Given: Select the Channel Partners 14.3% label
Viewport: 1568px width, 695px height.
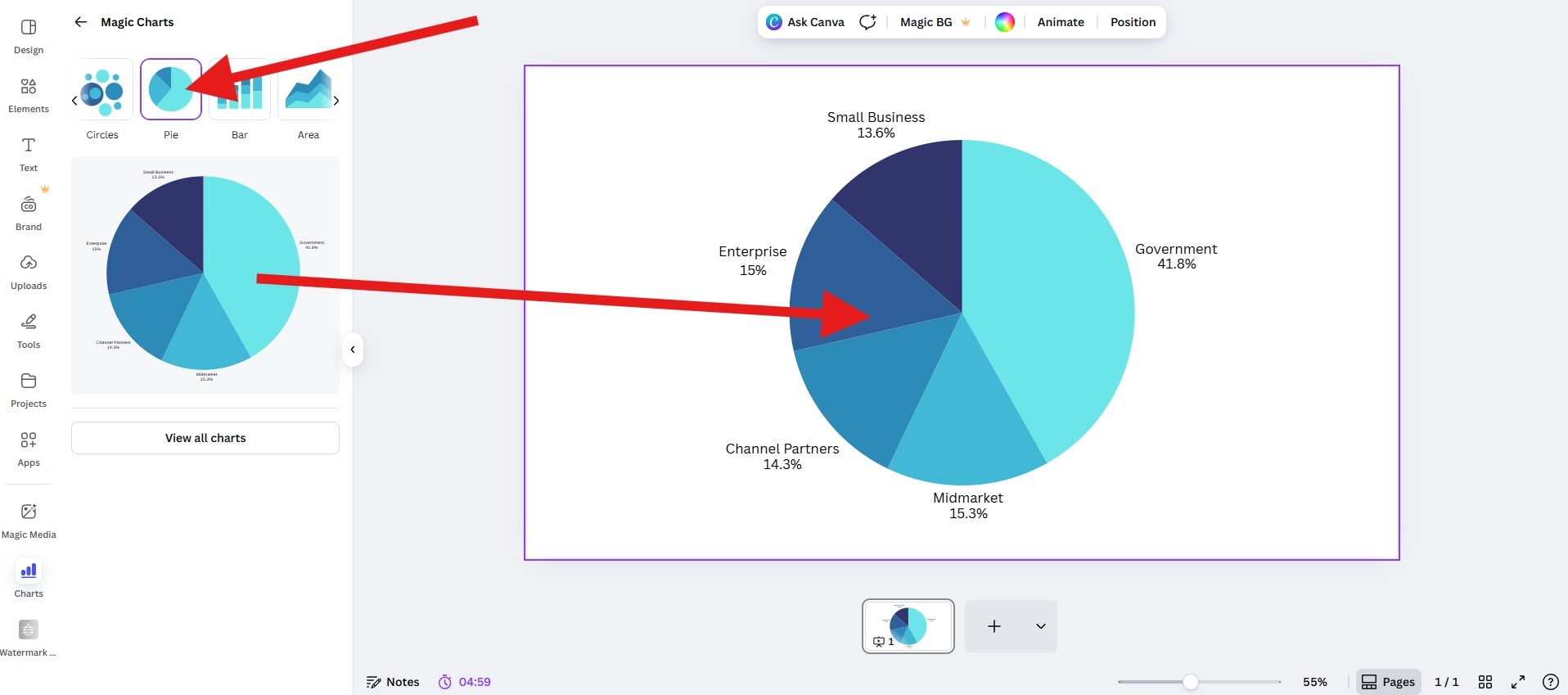Looking at the screenshot, I should pos(782,457).
